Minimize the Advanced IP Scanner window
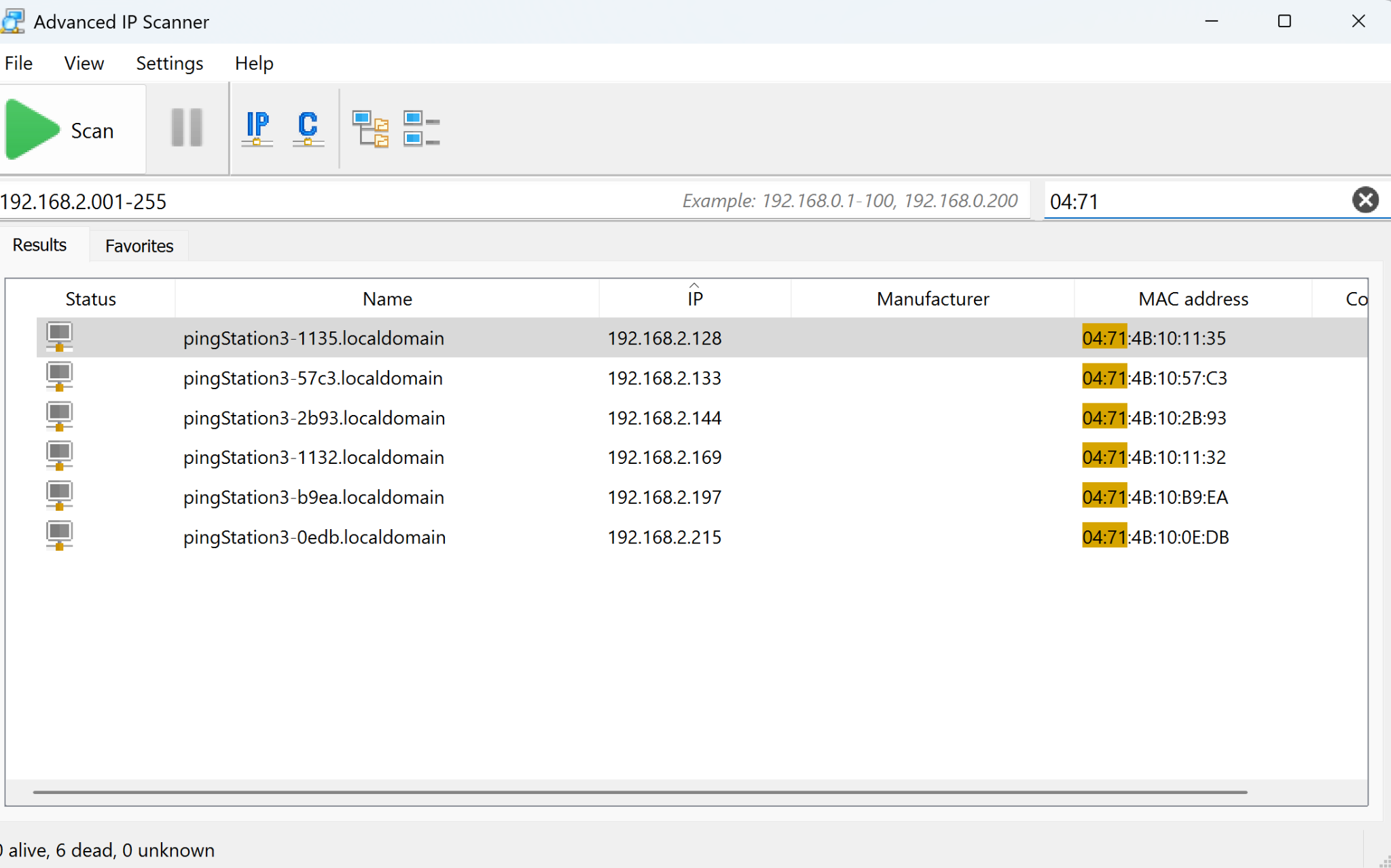The width and height of the screenshot is (1391, 868). click(1212, 22)
